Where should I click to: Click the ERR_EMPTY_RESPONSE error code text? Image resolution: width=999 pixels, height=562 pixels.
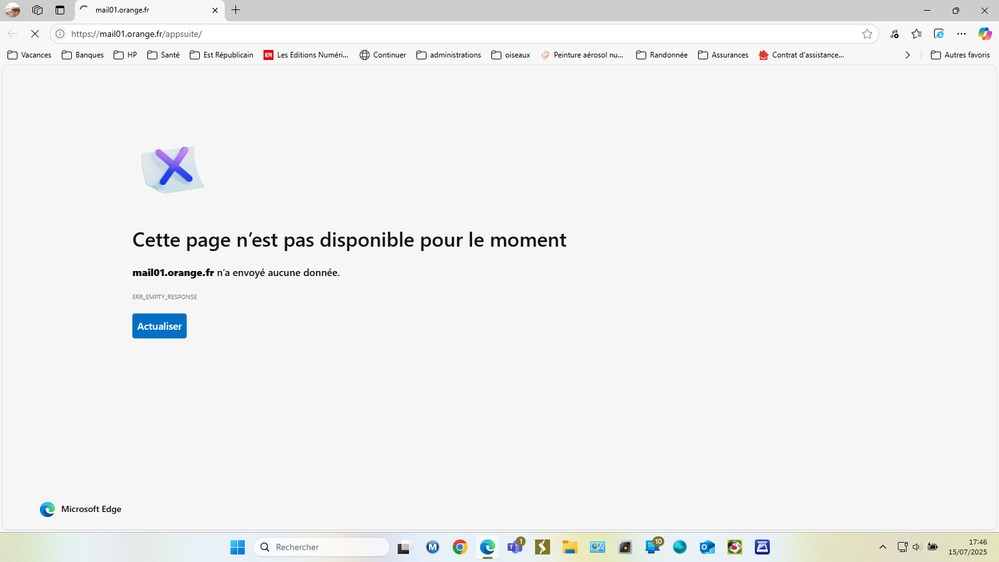point(164,297)
